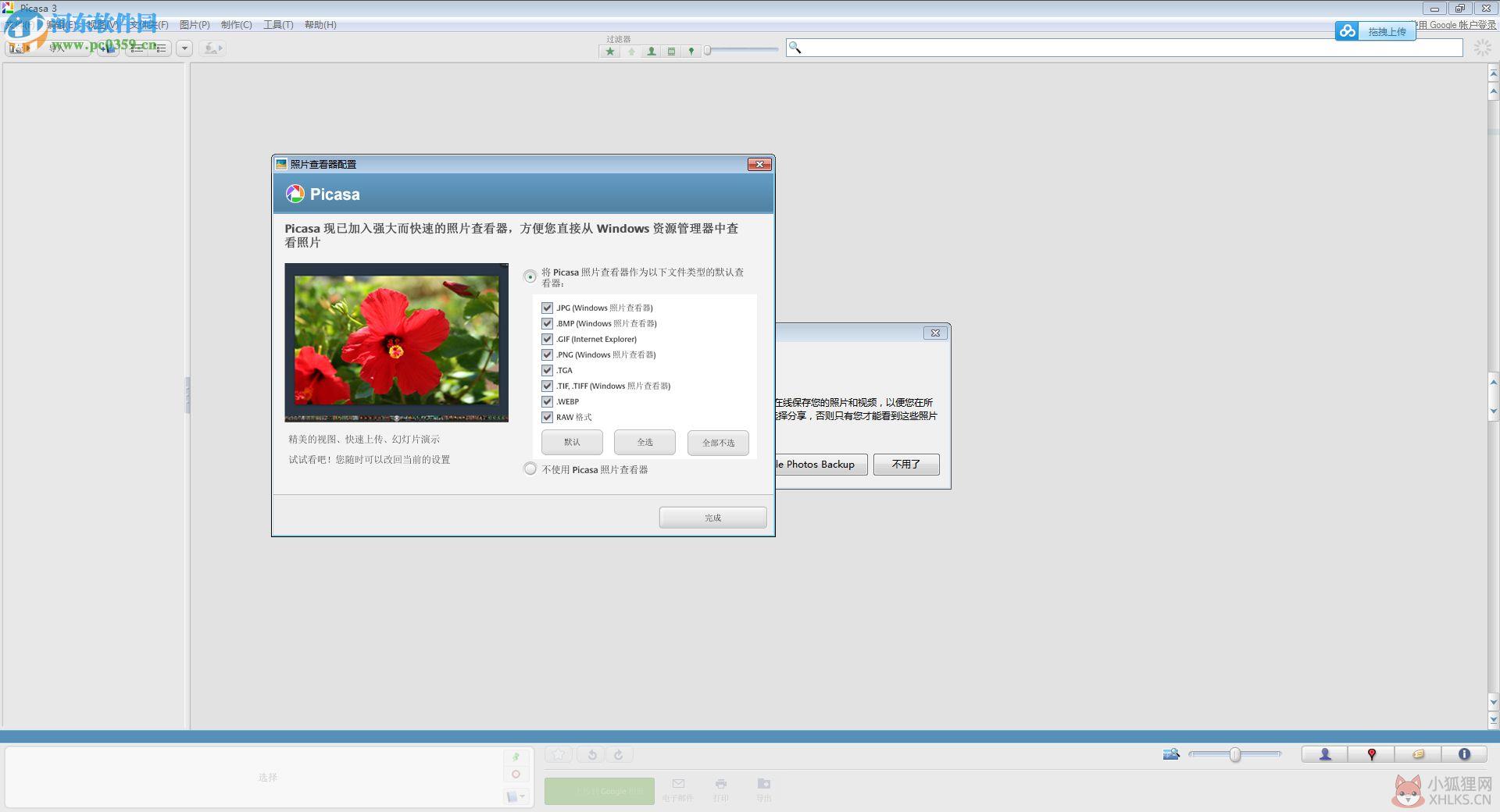
Task: Click the search magnifier icon
Action: [x=795, y=48]
